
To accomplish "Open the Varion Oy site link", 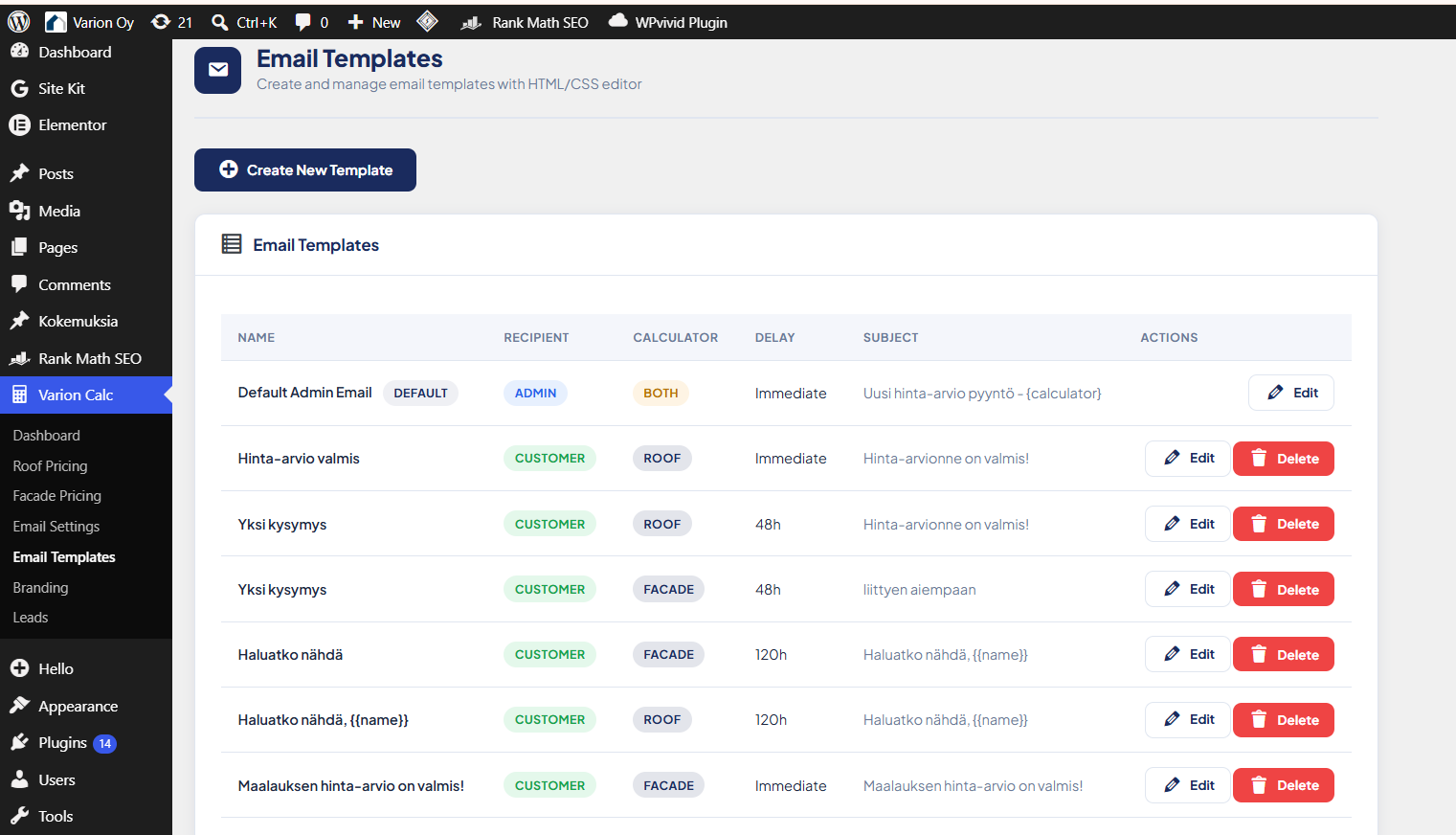I will [x=90, y=22].
